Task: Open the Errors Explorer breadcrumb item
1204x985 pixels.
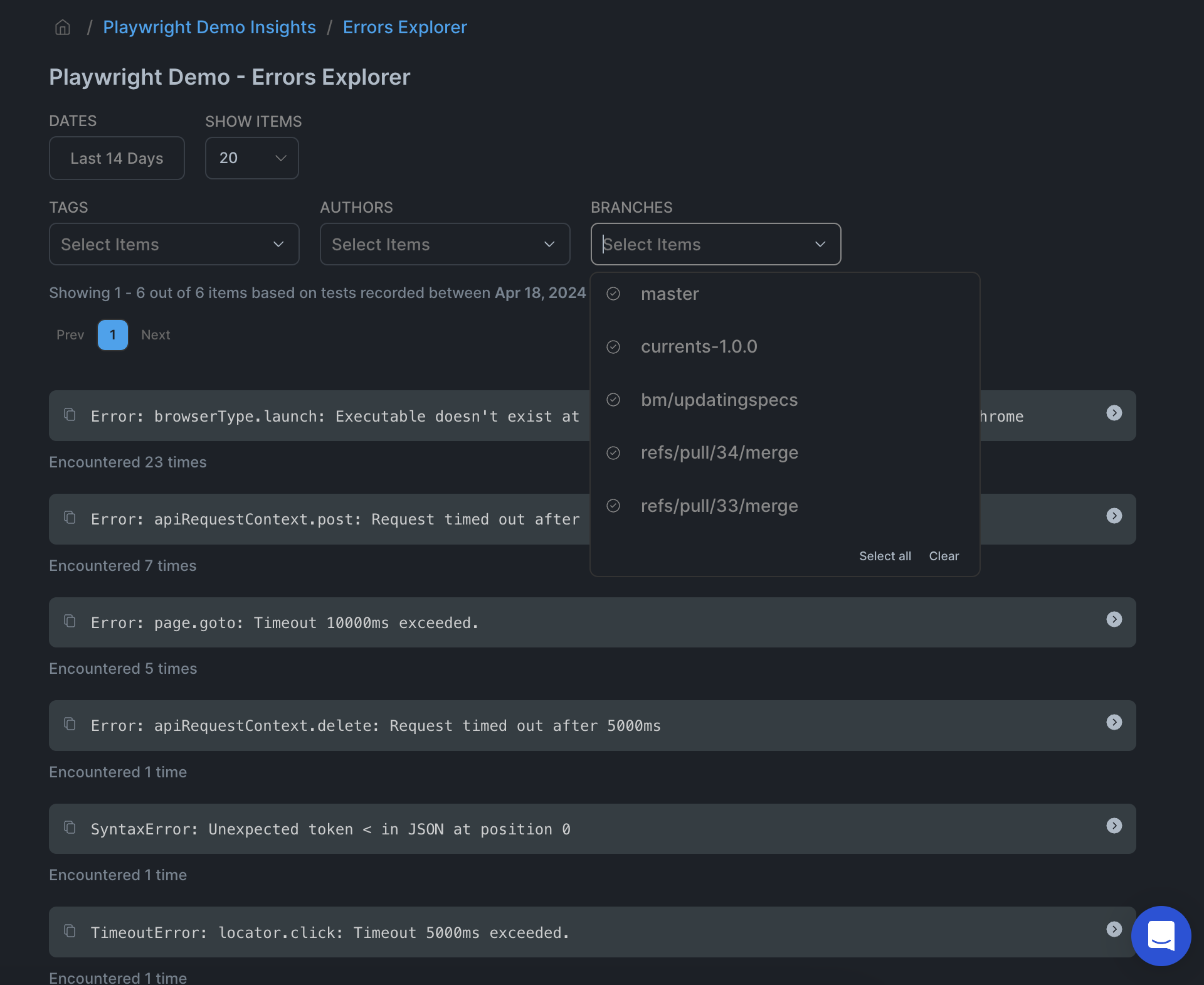Action: click(x=404, y=27)
